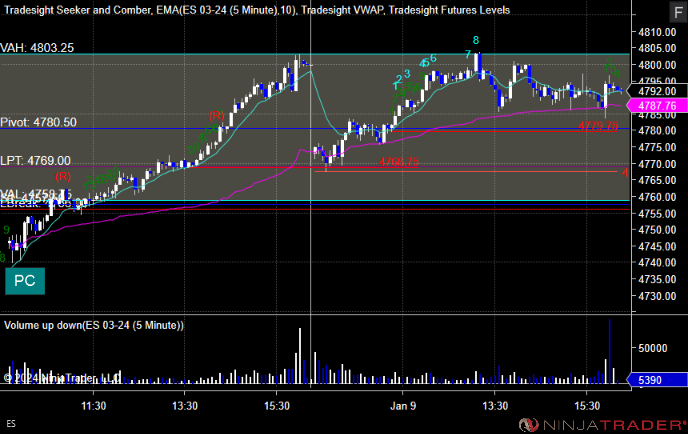Click the indicator title text at chart top

[257, 10]
